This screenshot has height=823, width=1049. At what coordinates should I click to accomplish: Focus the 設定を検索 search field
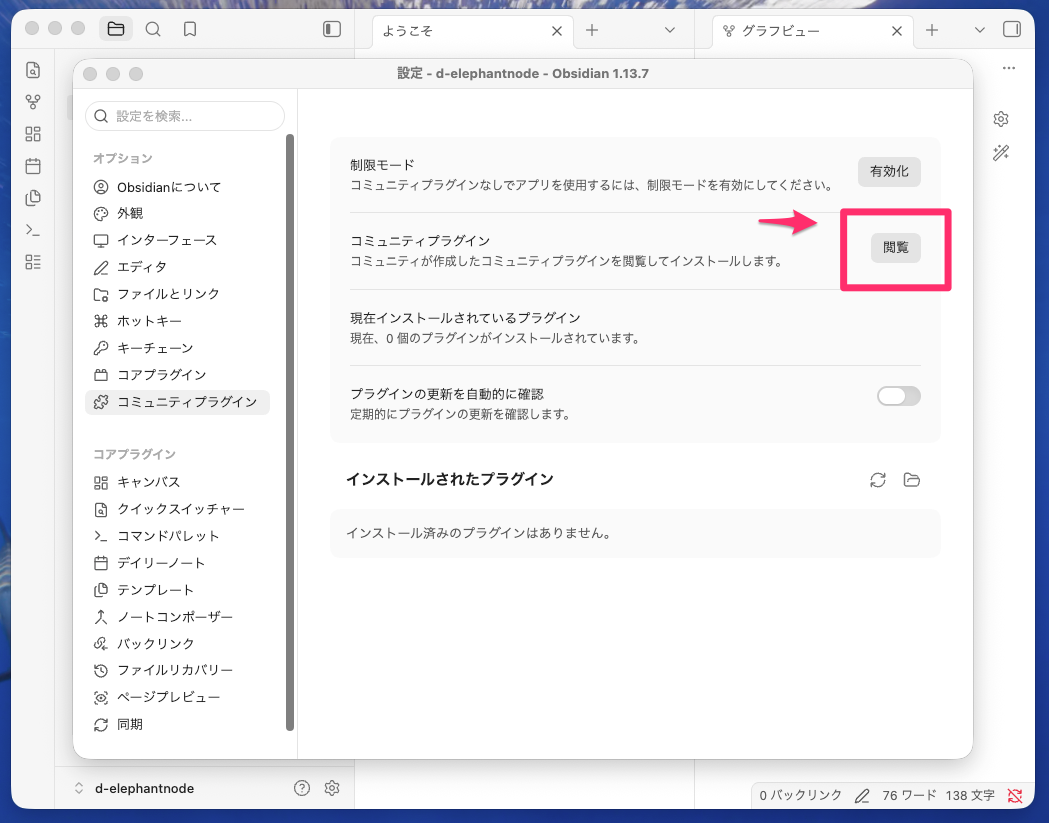coord(185,116)
